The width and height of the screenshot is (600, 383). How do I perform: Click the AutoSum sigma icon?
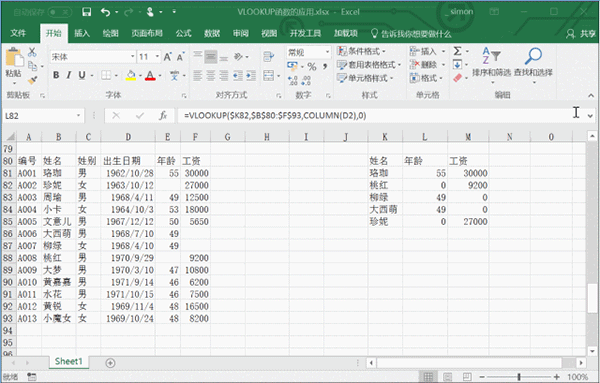(x=457, y=51)
